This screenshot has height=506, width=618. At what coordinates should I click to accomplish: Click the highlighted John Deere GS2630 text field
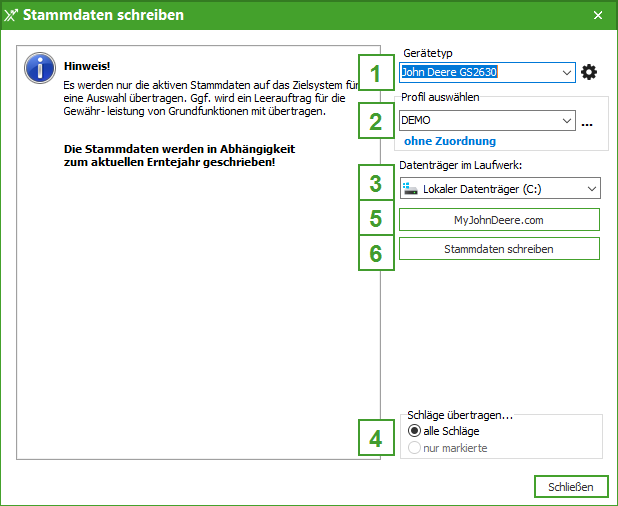click(478, 72)
